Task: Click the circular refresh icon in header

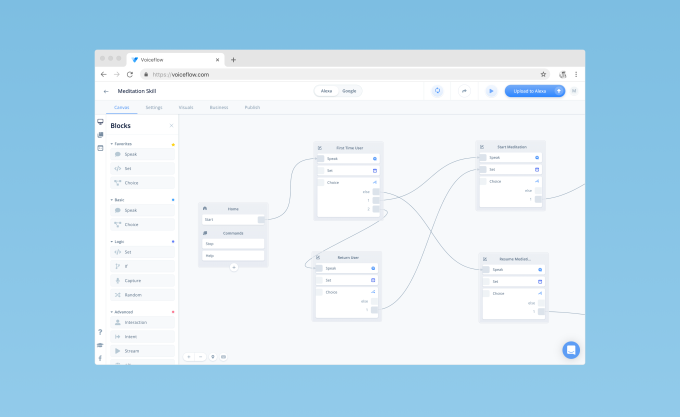Action: [437, 91]
